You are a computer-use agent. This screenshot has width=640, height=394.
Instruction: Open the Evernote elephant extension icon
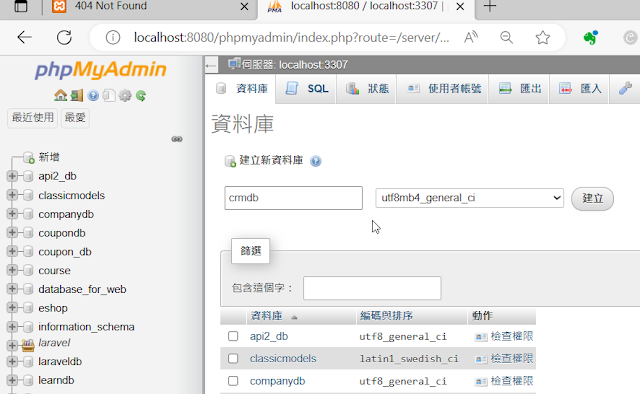[x=590, y=38]
